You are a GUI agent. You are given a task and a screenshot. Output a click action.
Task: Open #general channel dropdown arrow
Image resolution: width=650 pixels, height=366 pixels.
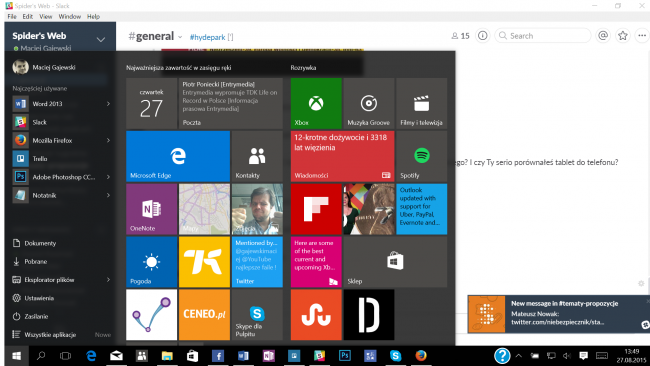180,37
